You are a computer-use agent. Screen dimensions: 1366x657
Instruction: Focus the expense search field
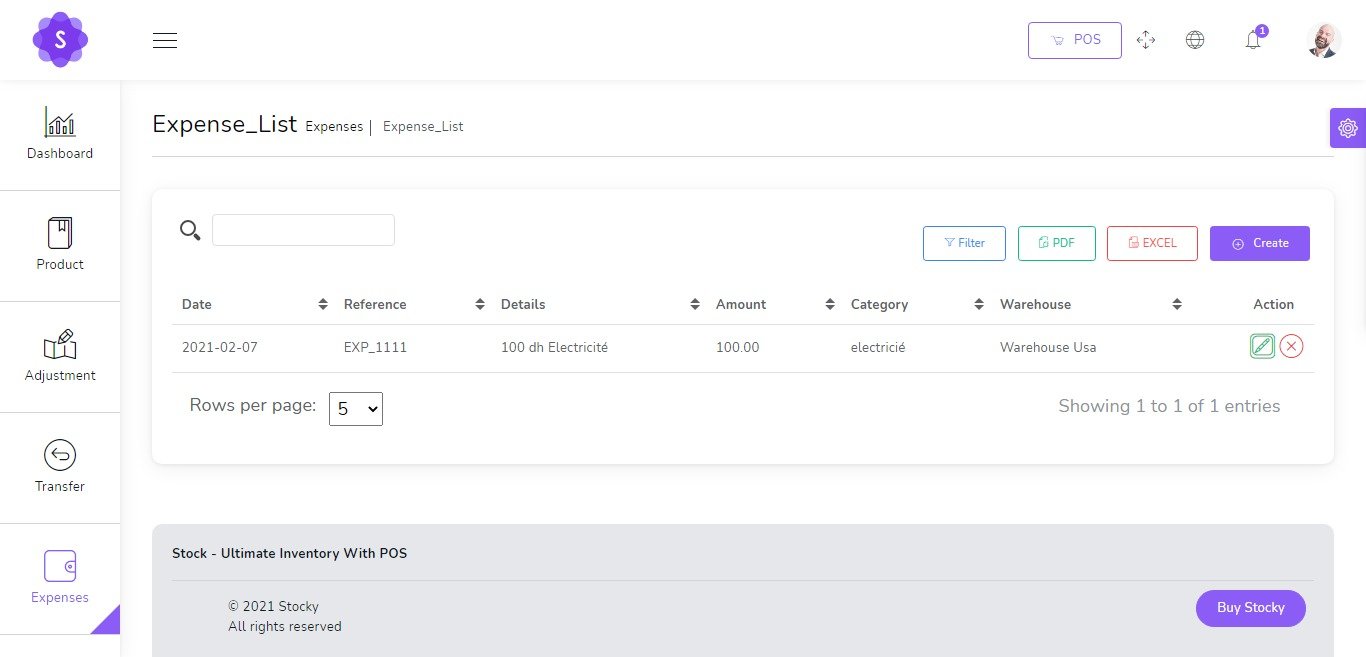[303, 230]
